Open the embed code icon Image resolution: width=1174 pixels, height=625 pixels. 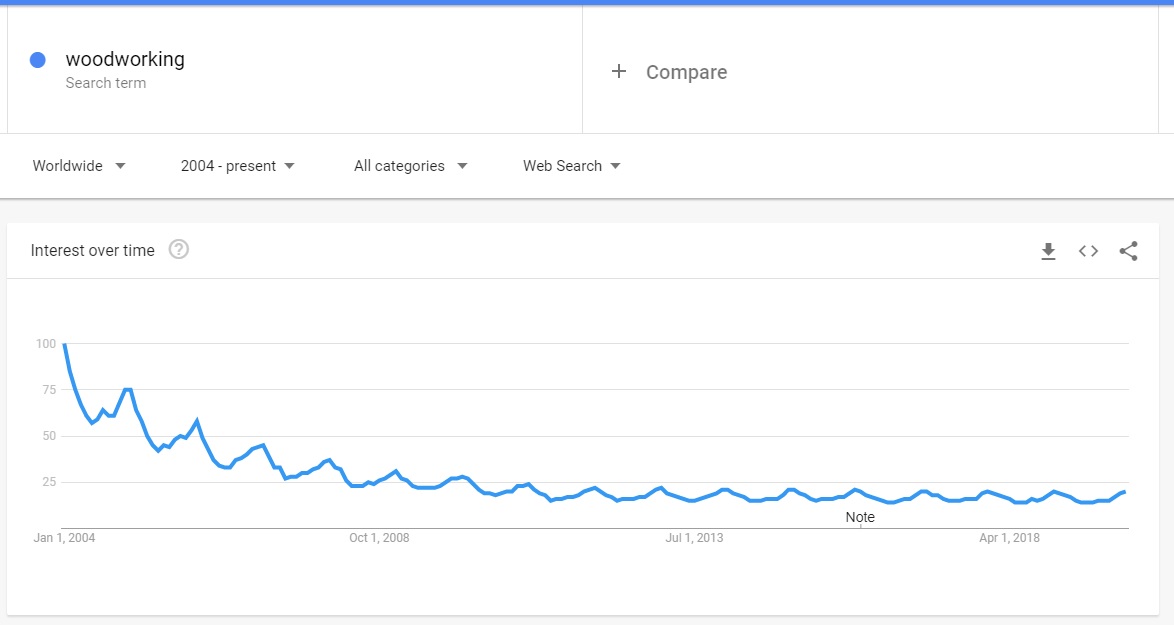(1088, 251)
